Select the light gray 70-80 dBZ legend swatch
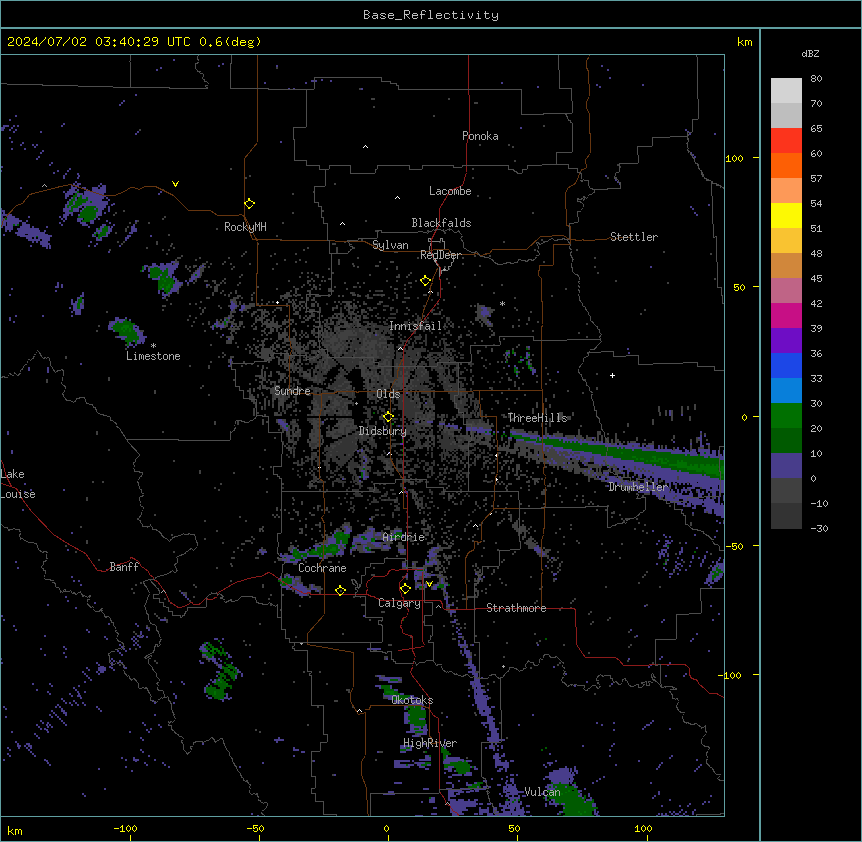 click(x=786, y=90)
